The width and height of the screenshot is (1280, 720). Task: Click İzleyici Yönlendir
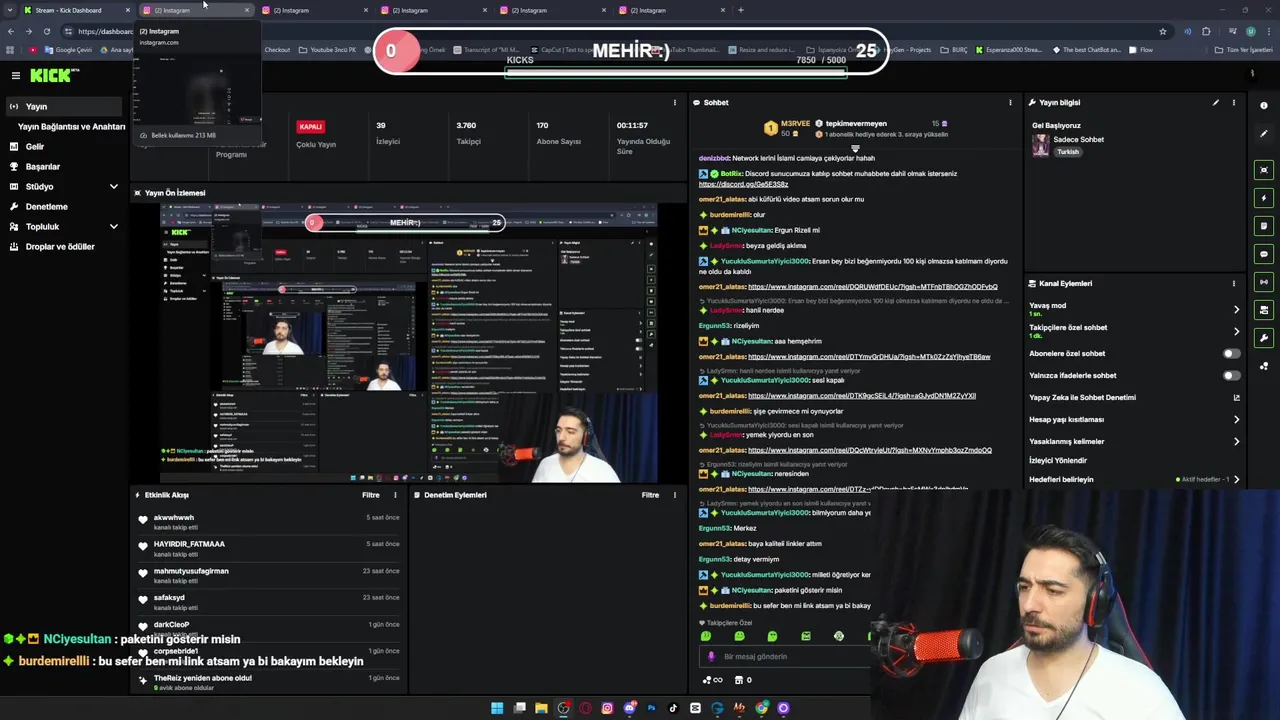[x=1058, y=461]
